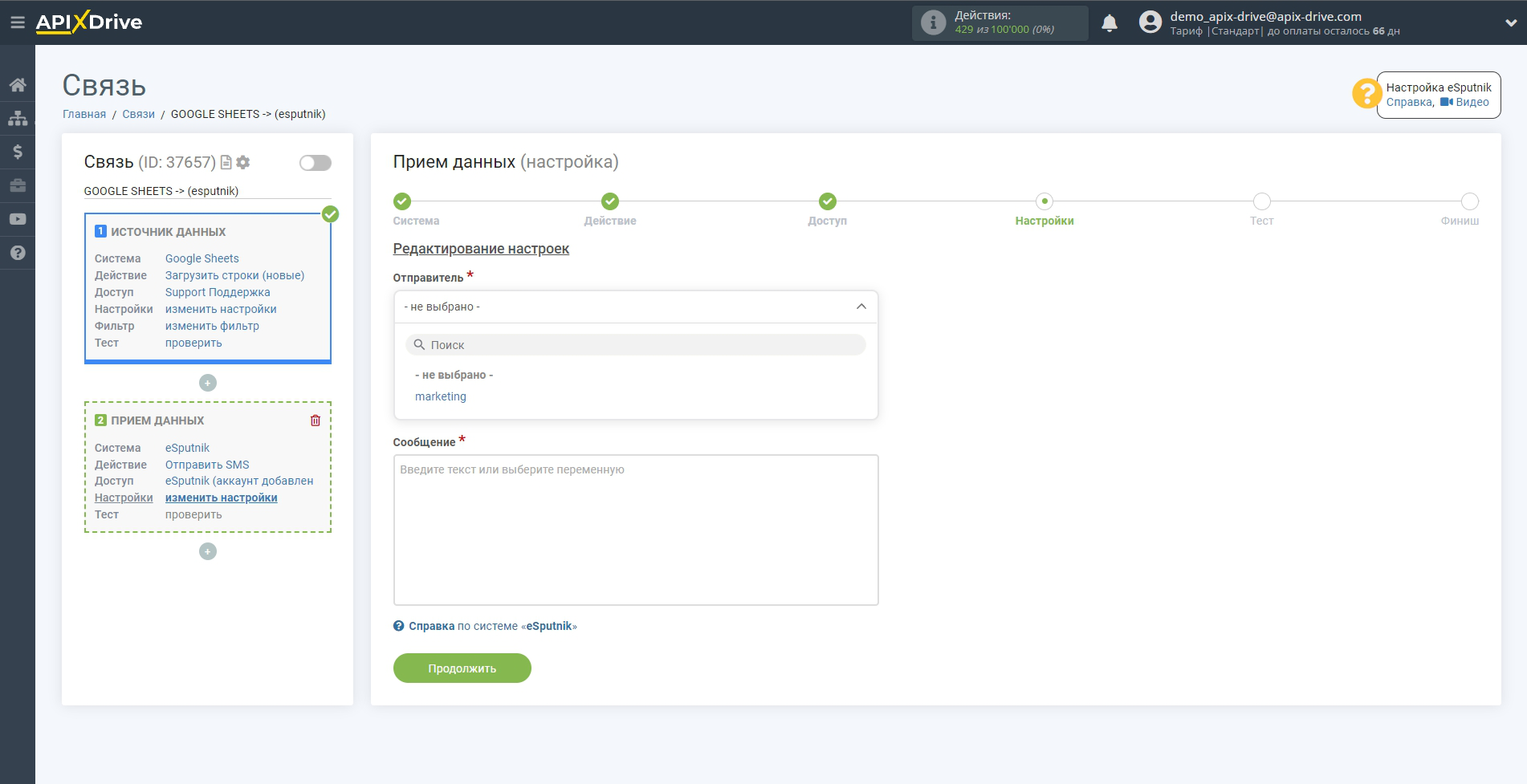Click the actions info icon

pyautogui.click(x=933, y=22)
